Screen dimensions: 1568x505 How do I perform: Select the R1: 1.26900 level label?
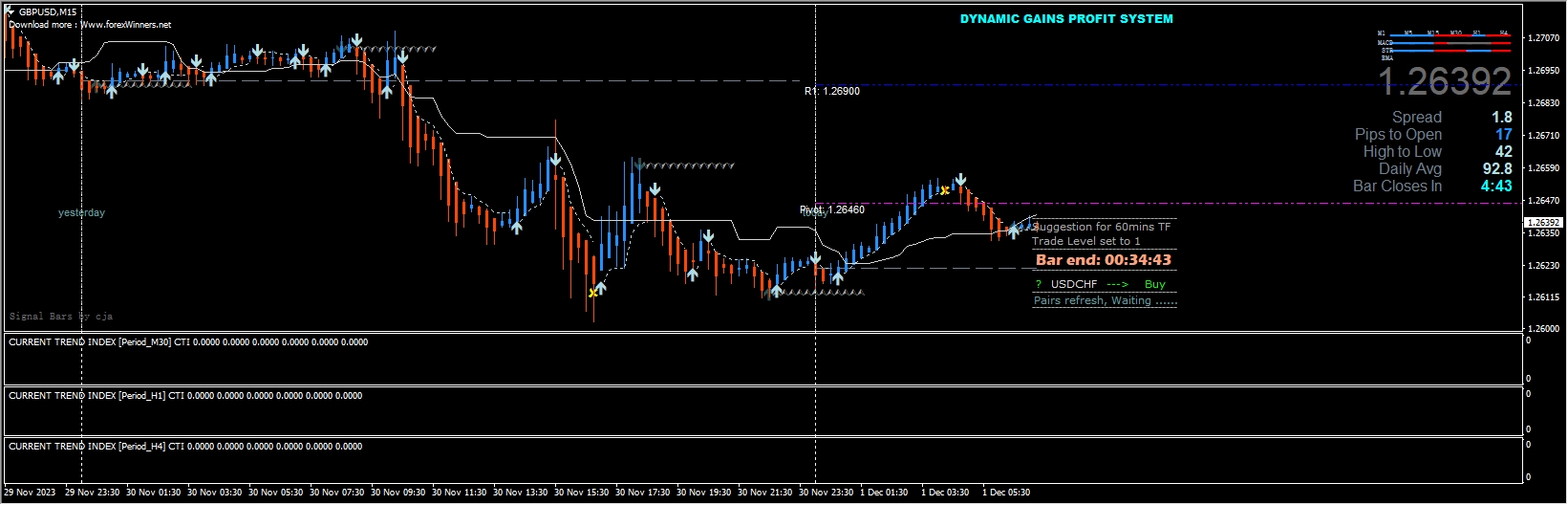(831, 91)
